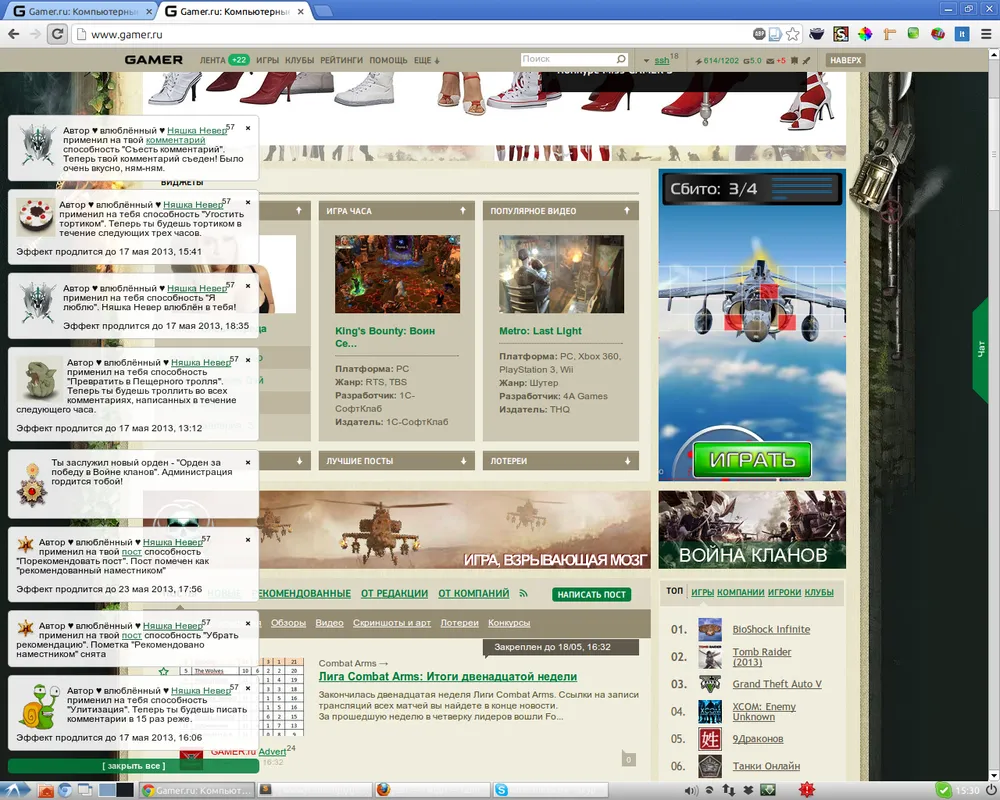
Task: Open the system start menu button
Action: click(x=14, y=790)
